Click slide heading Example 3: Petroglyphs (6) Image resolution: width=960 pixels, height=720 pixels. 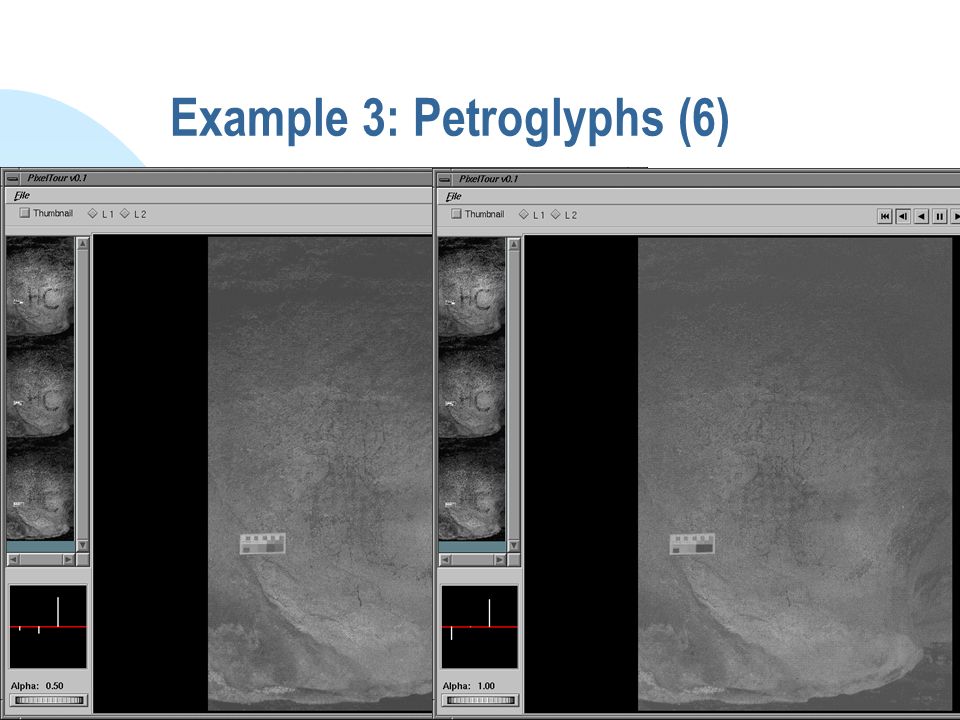pos(450,119)
